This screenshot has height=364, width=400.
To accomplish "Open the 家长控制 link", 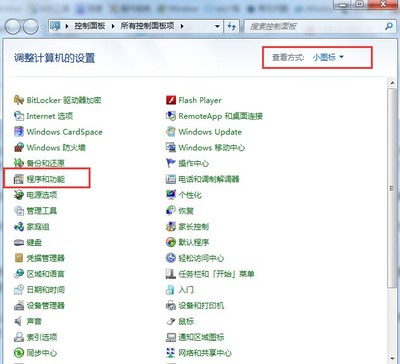I will coord(194,227).
